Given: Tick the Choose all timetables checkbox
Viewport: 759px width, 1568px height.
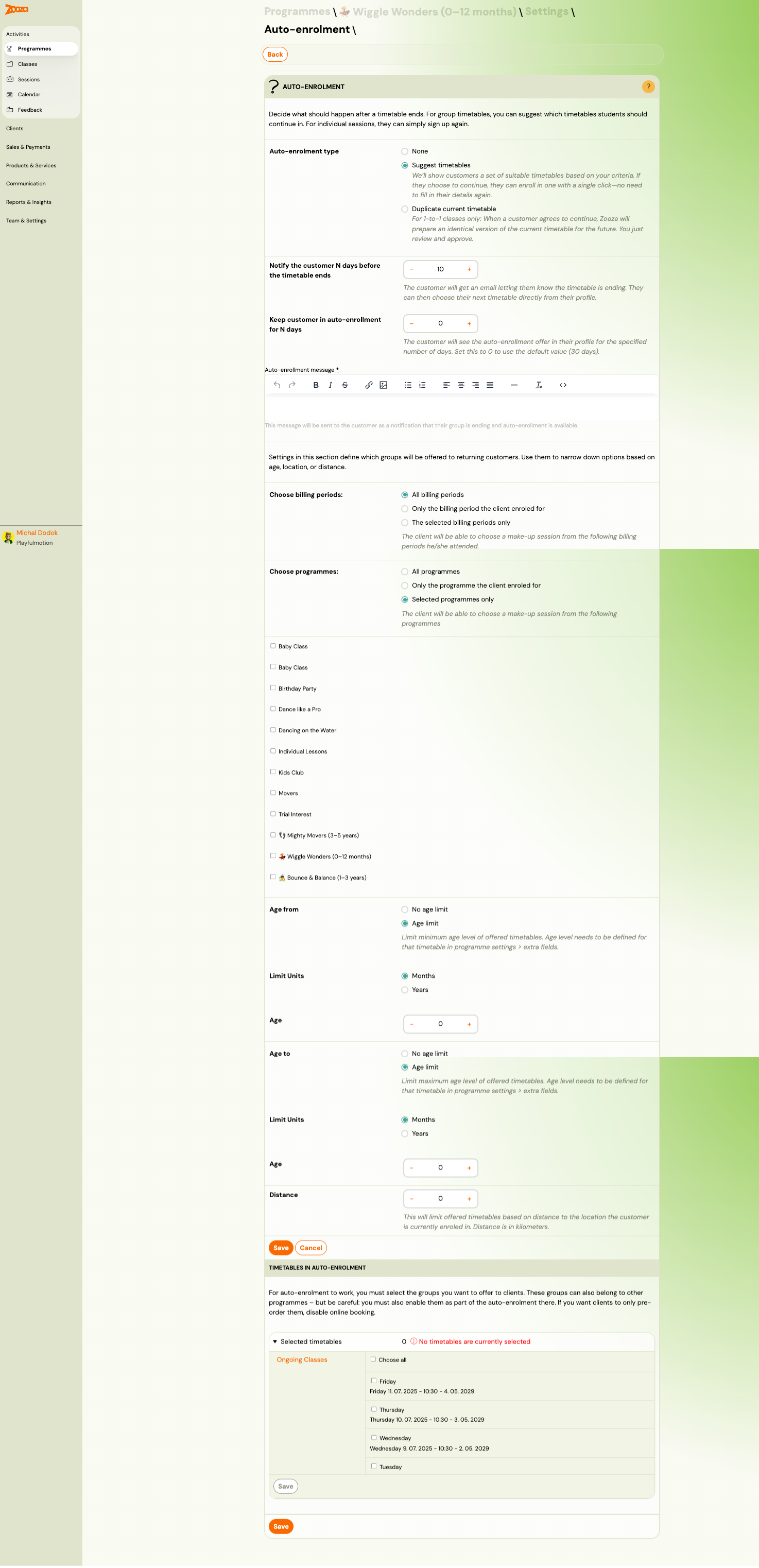Looking at the screenshot, I should (373, 1359).
